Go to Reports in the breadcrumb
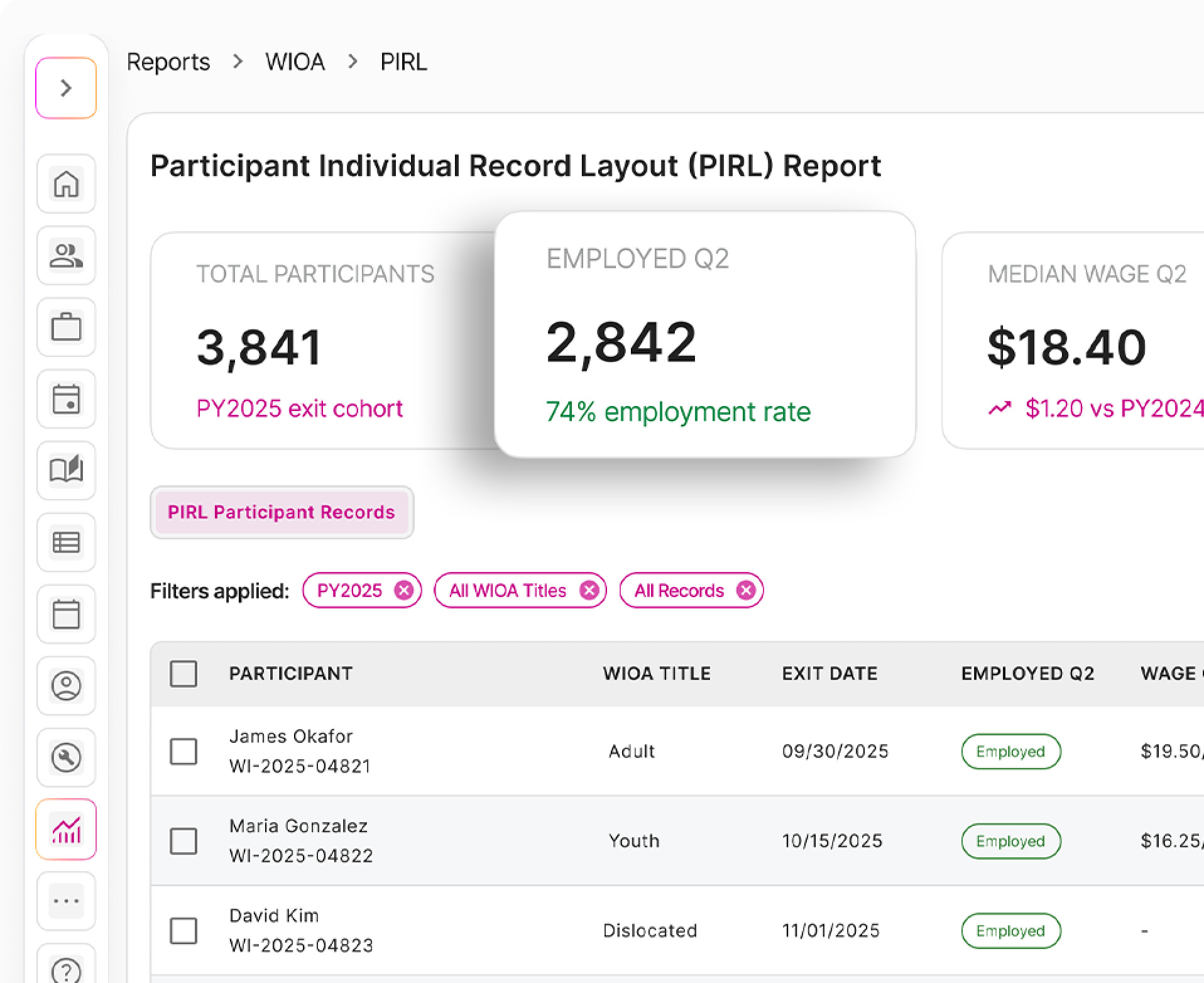 pos(168,62)
